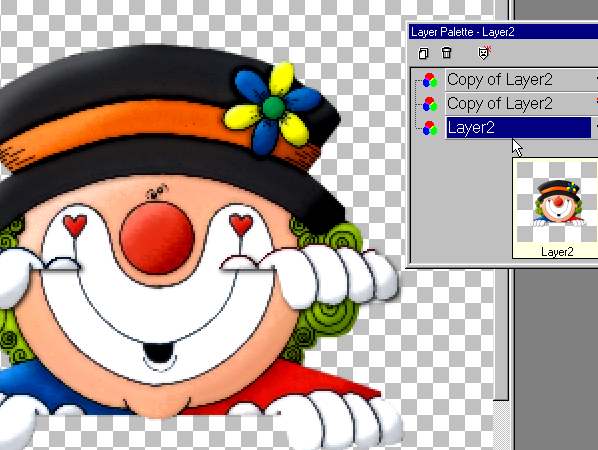Select the highlighted Layer2 layer button

[519, 127]
